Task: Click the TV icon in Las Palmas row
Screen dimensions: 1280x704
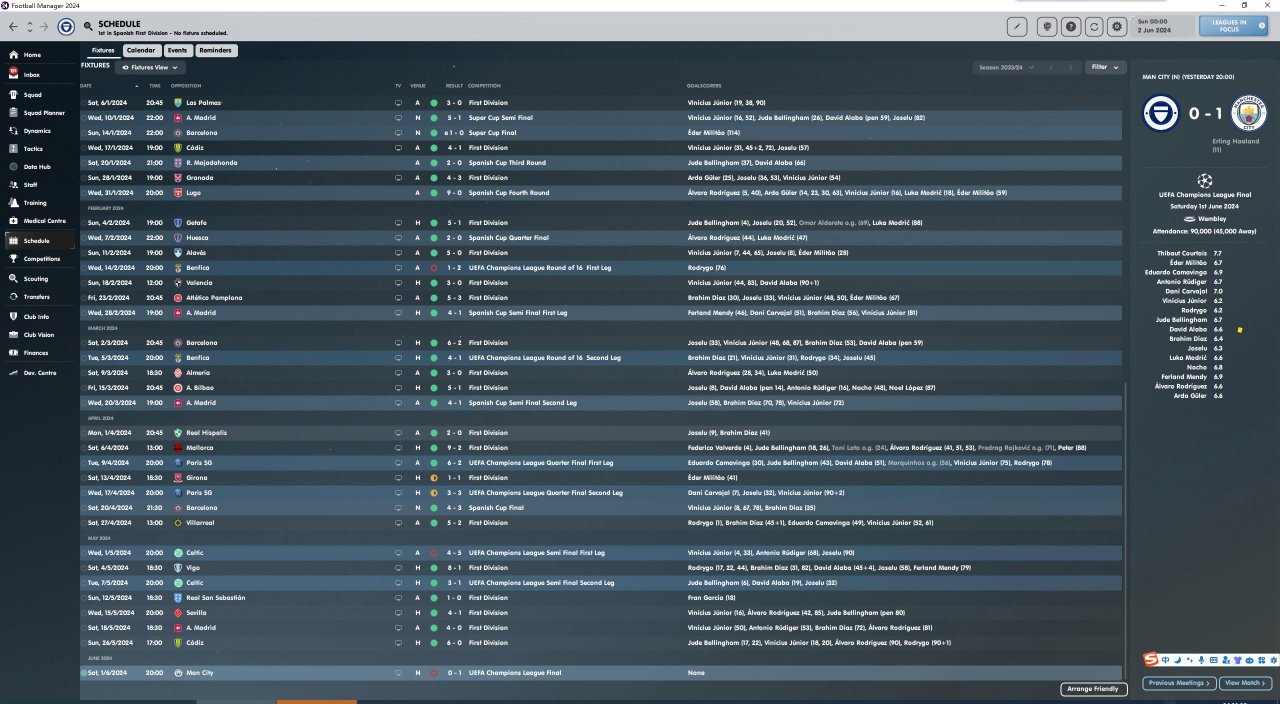Action: click(399, 103)
